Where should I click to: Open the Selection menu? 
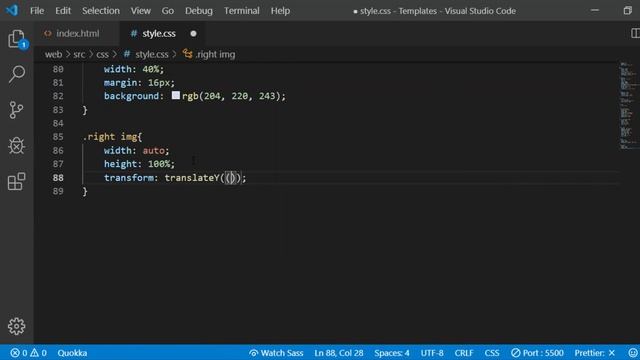pos(101,11)
